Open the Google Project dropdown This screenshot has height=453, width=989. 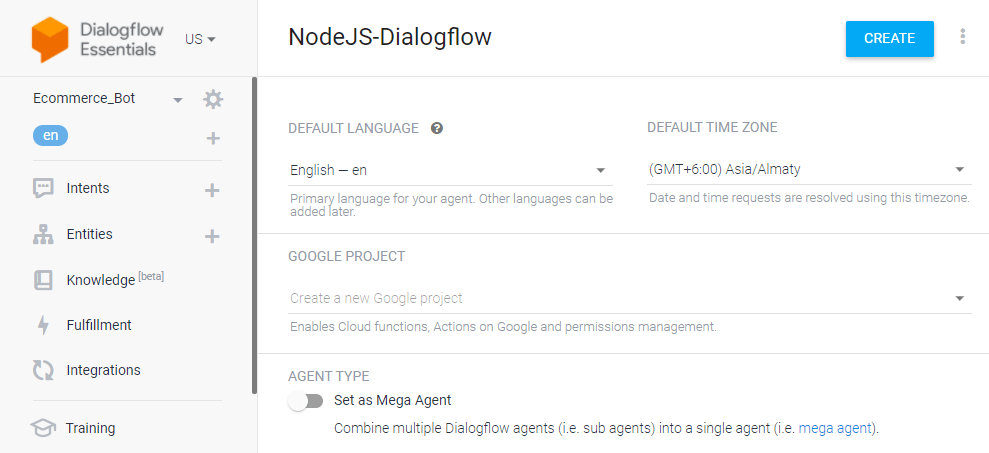click(x=629, y=298)
